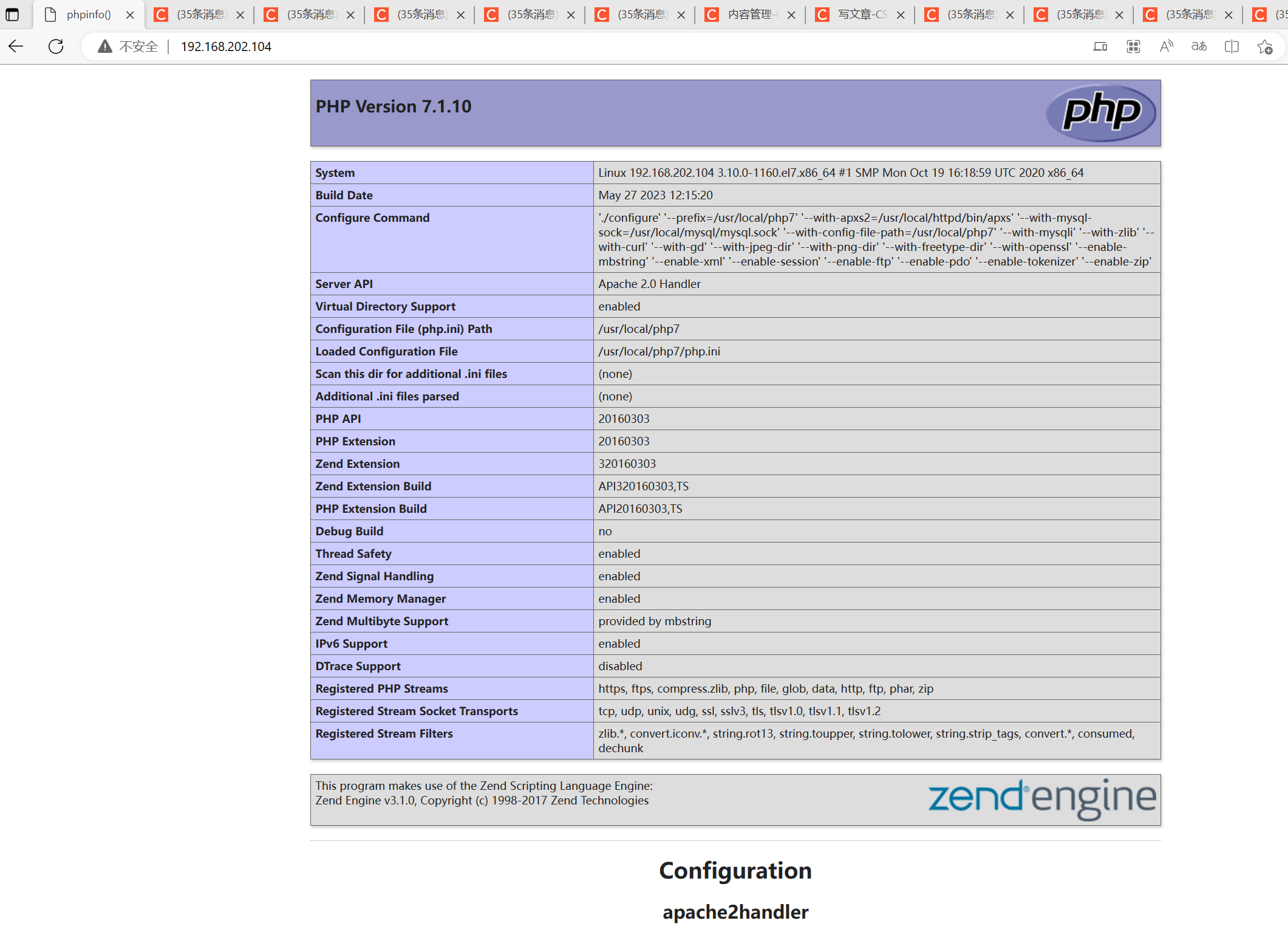
Task: Click the ./configure command value text
Action: pyautogui.click(x=876, y=239)
